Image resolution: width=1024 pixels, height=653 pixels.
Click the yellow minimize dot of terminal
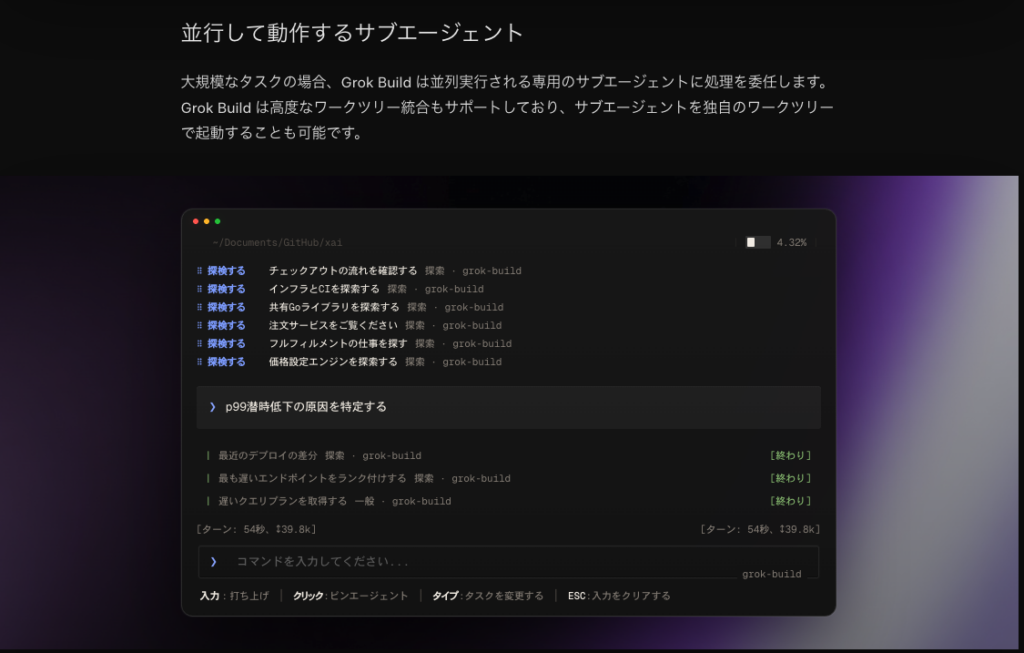point(206,221)
